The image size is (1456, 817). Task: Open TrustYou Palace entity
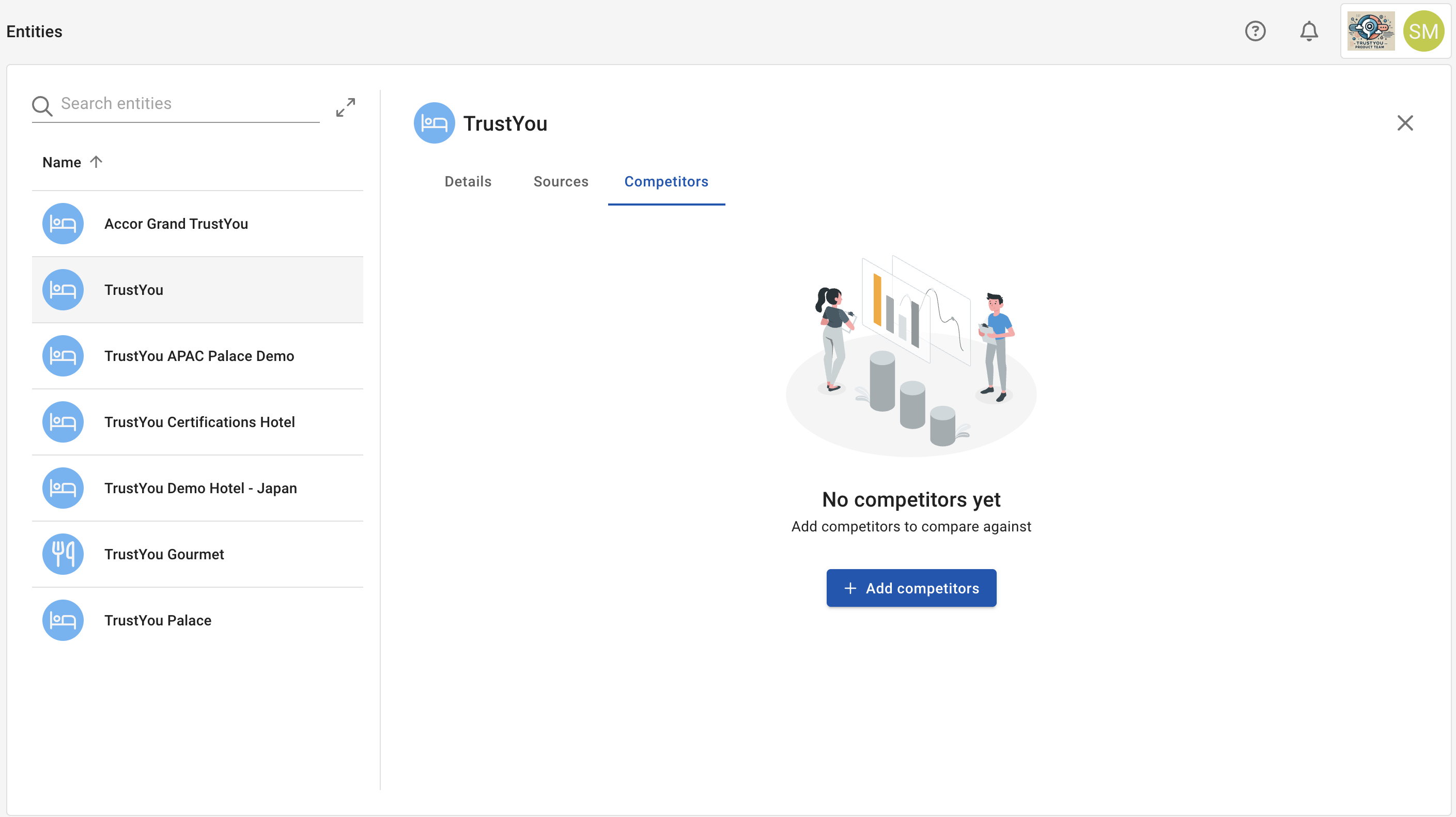pos(197,620)
